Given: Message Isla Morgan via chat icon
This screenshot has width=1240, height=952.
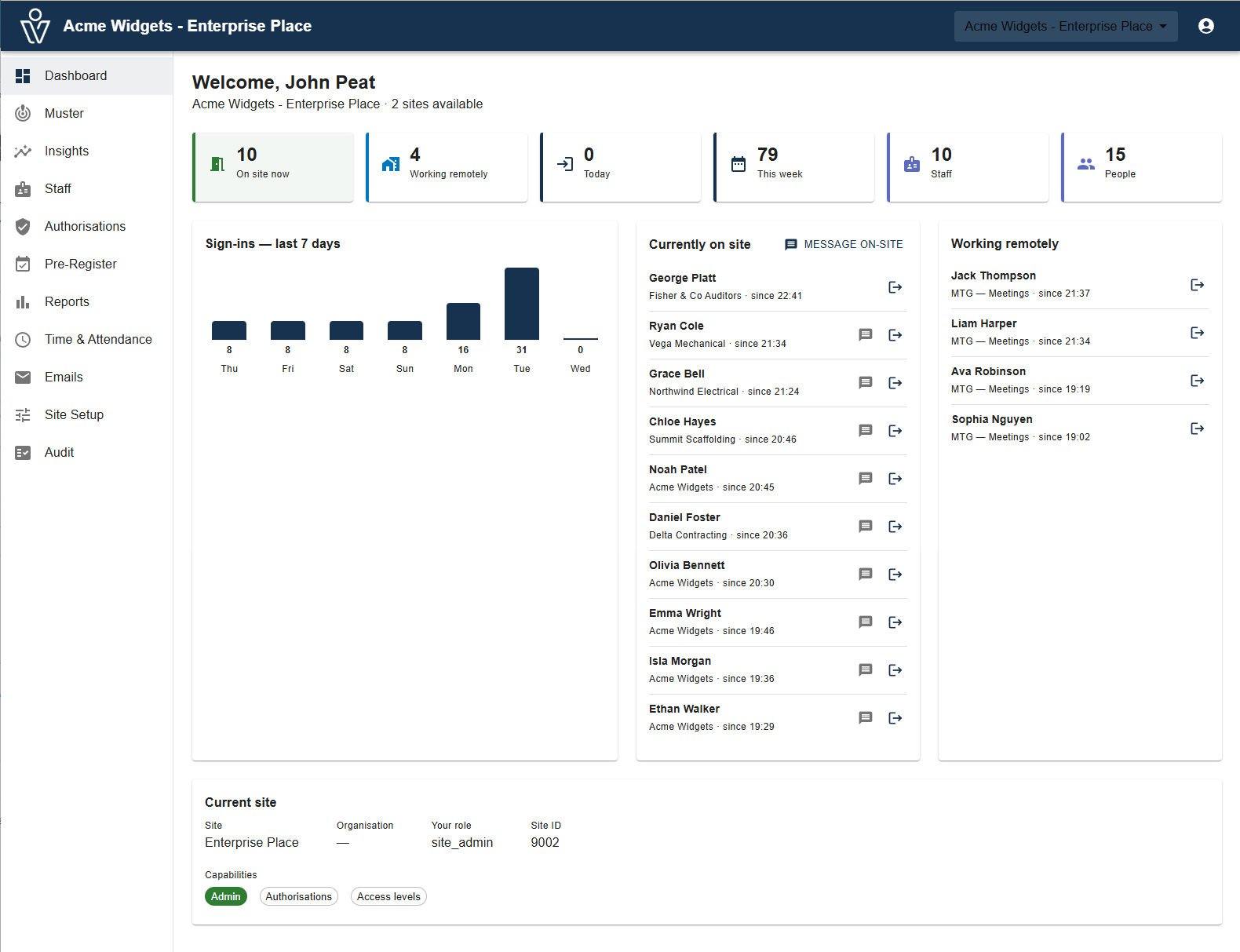Looking at the screenshot, I should (x=866, y=670).
